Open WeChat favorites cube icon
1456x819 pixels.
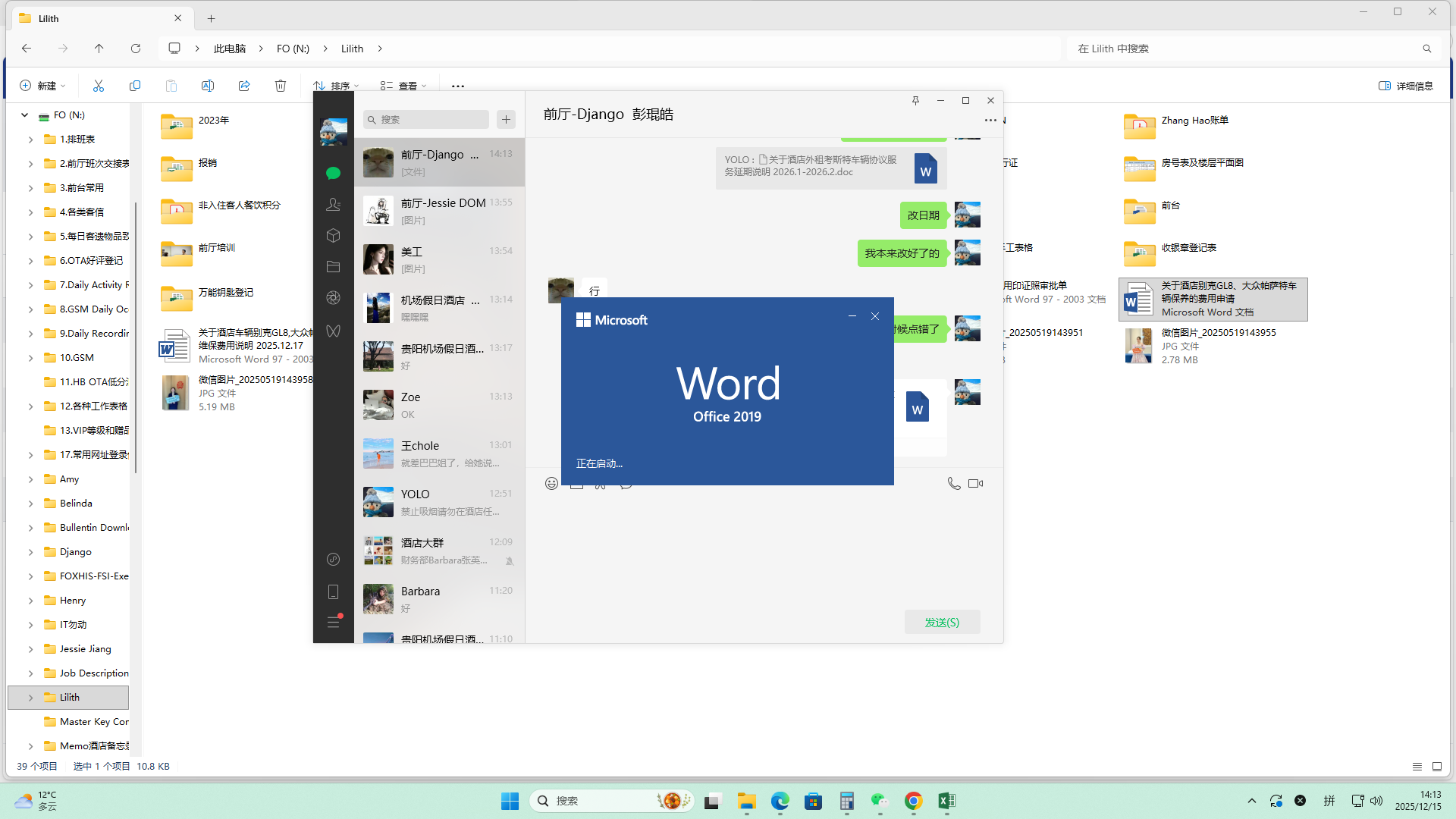[x=333, y=236]
